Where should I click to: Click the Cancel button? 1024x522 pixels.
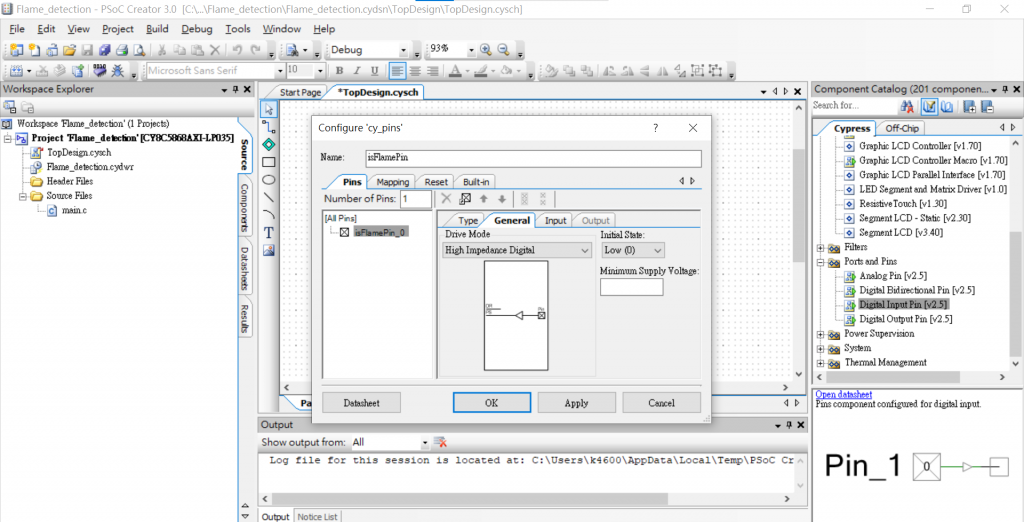[x=662, y=403]
